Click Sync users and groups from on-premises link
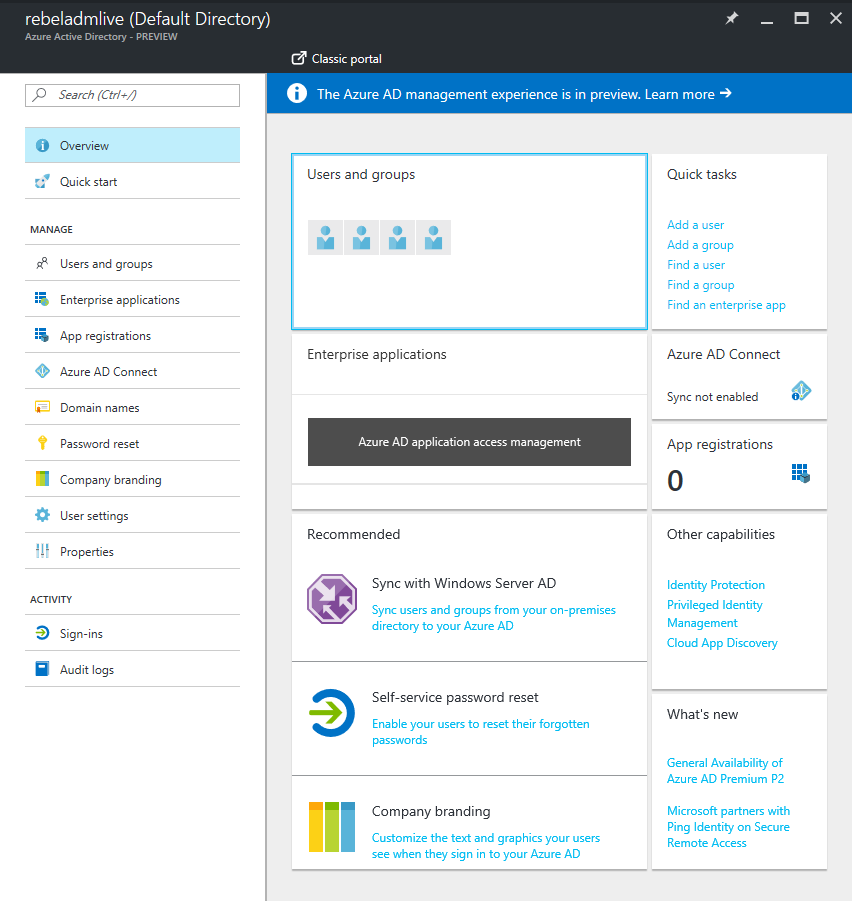852x901 pixels. click(494, 618)
